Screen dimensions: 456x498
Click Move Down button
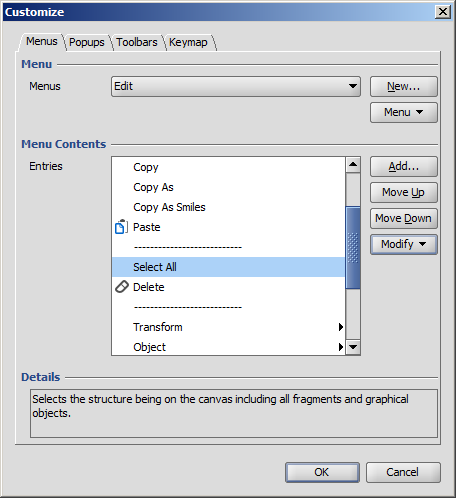(x=404, y=218)
